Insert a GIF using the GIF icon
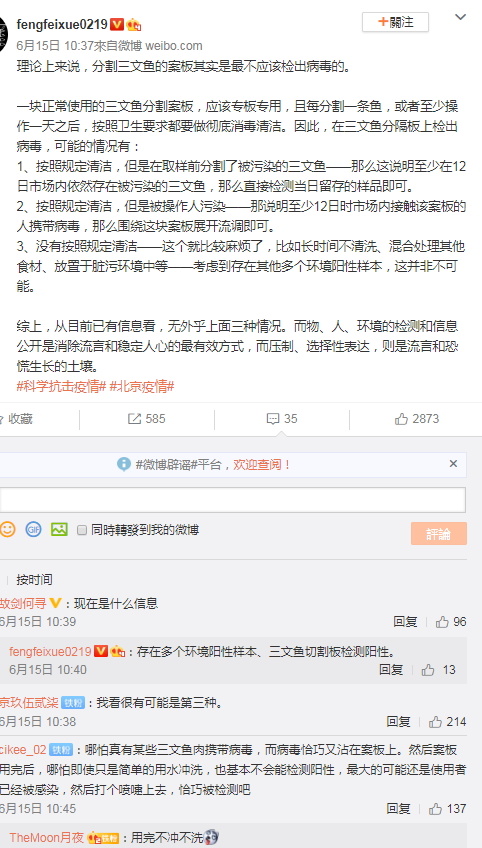This screenshot has height=848, width=482. 34,528
